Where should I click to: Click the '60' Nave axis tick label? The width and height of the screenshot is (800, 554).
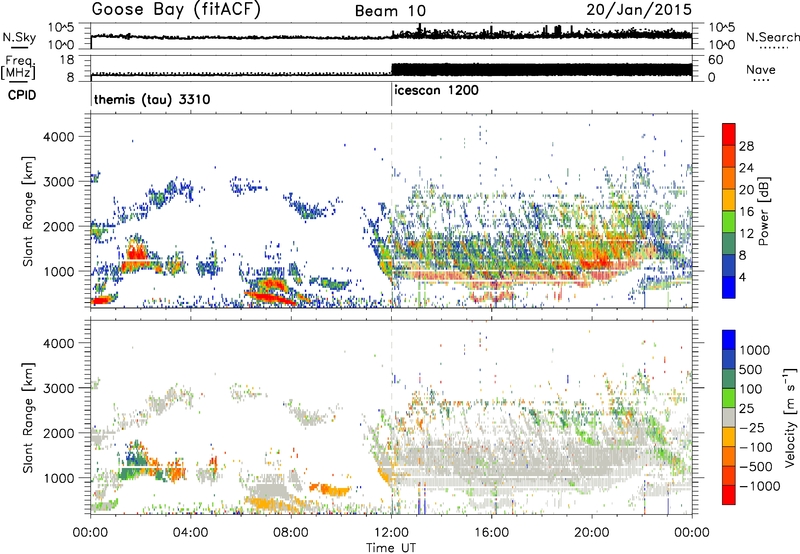(x=716, y=60)
